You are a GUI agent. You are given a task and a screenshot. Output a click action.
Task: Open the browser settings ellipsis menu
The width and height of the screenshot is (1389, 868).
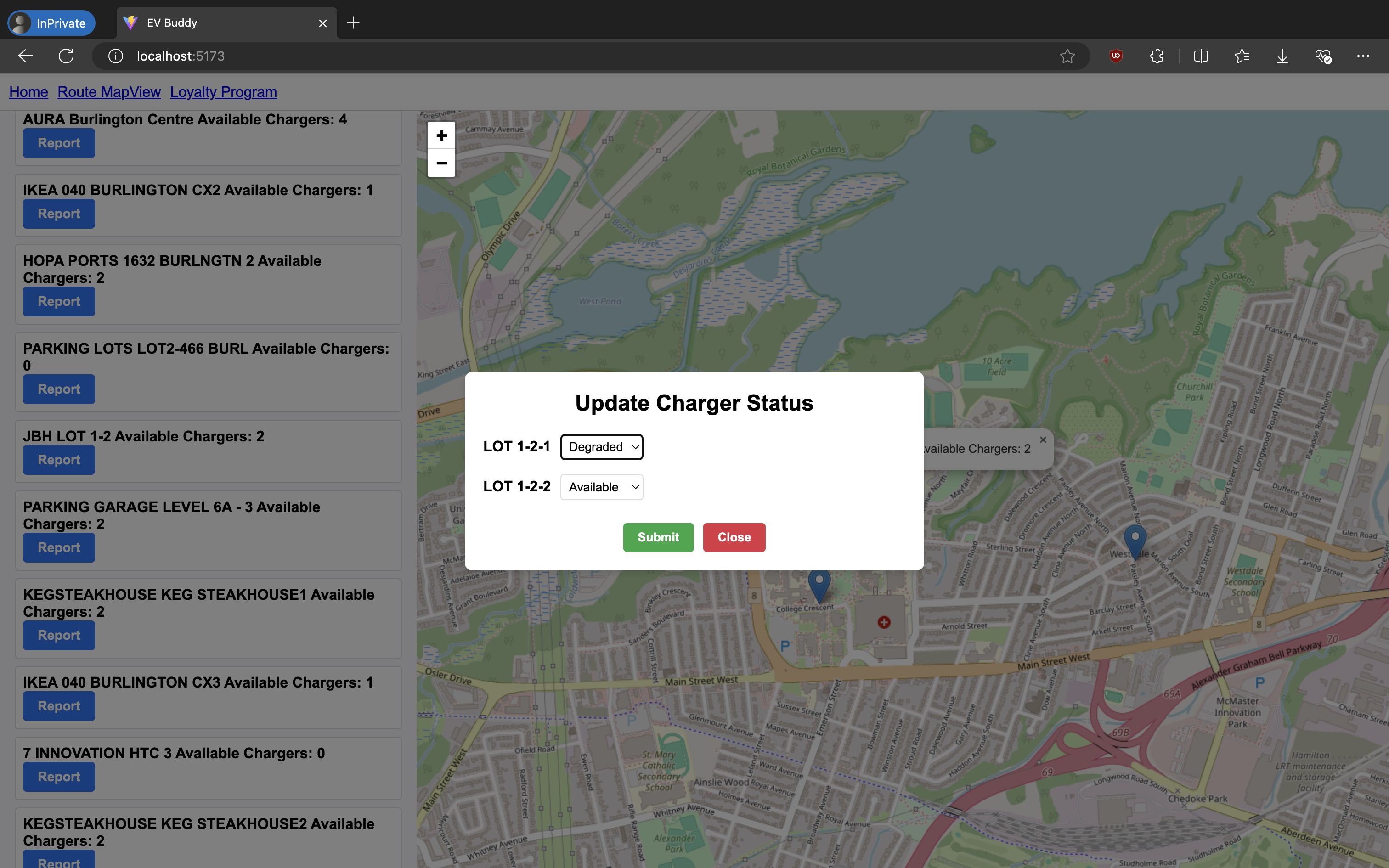1363,56
